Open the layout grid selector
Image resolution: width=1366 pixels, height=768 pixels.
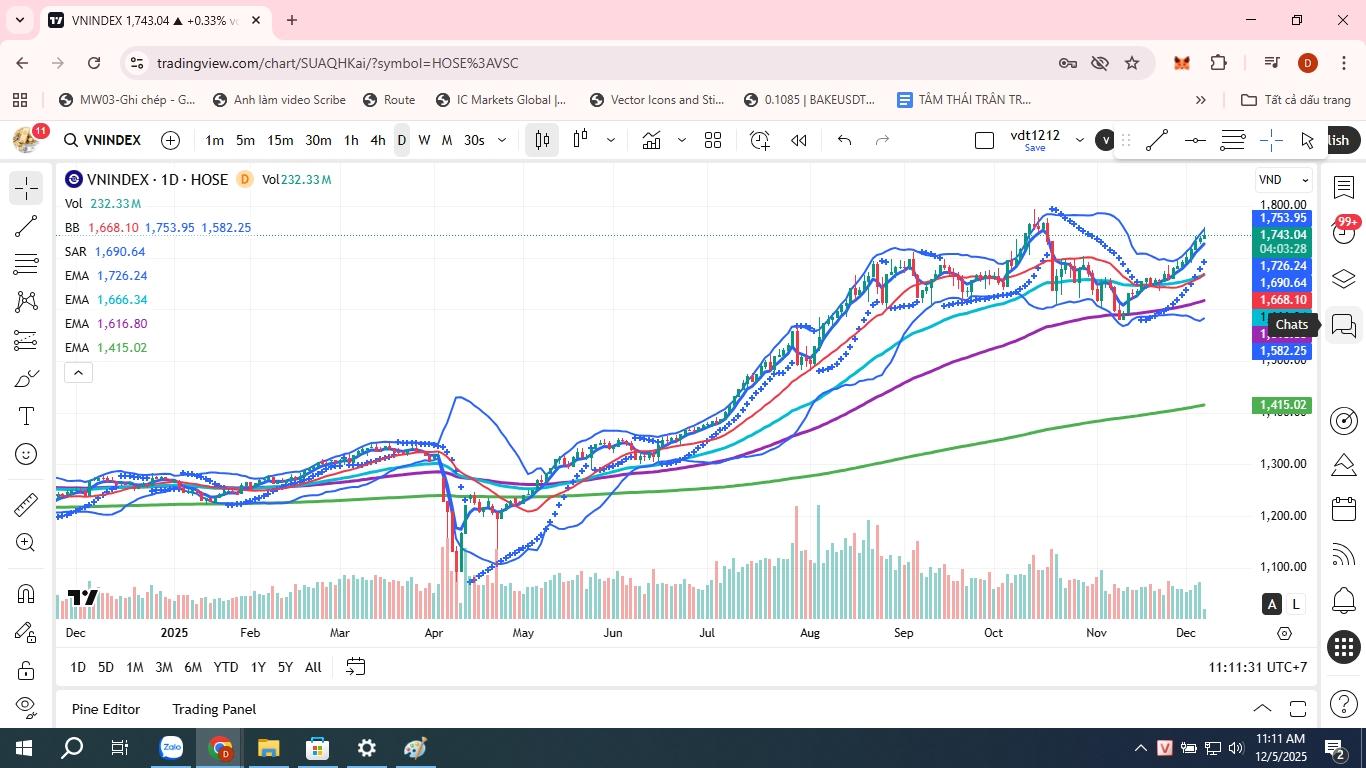pyautogui.click(x=713, y=141)
